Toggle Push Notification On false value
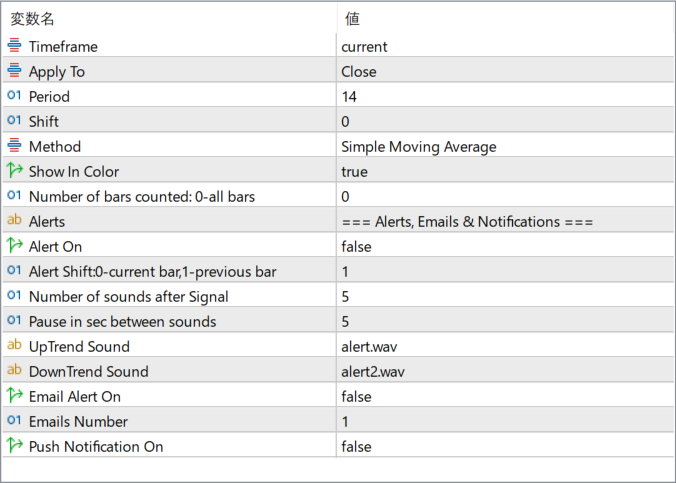The height and width of the screenshot is (483, 676). click(505, 447)
